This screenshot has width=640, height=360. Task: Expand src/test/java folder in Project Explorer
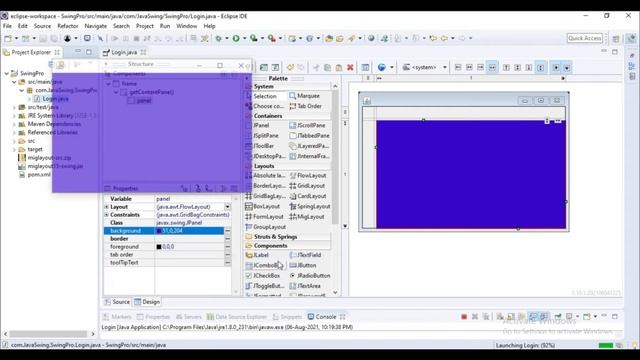pyautogui.click(x=14, y=107)
